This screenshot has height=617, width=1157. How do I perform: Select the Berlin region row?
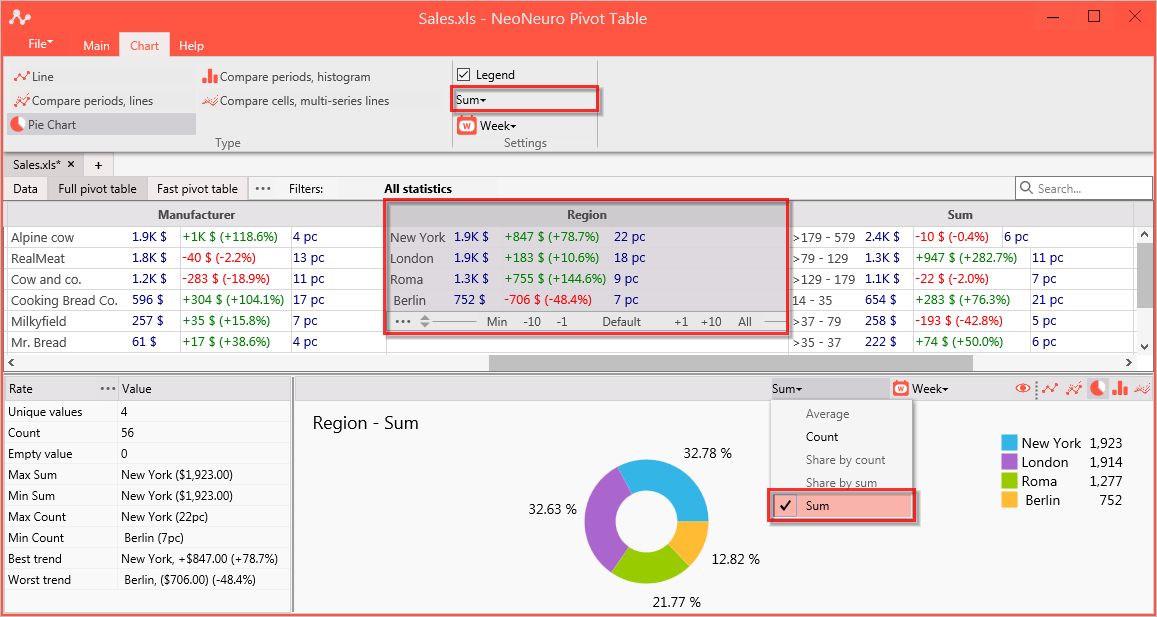[587, 300]
